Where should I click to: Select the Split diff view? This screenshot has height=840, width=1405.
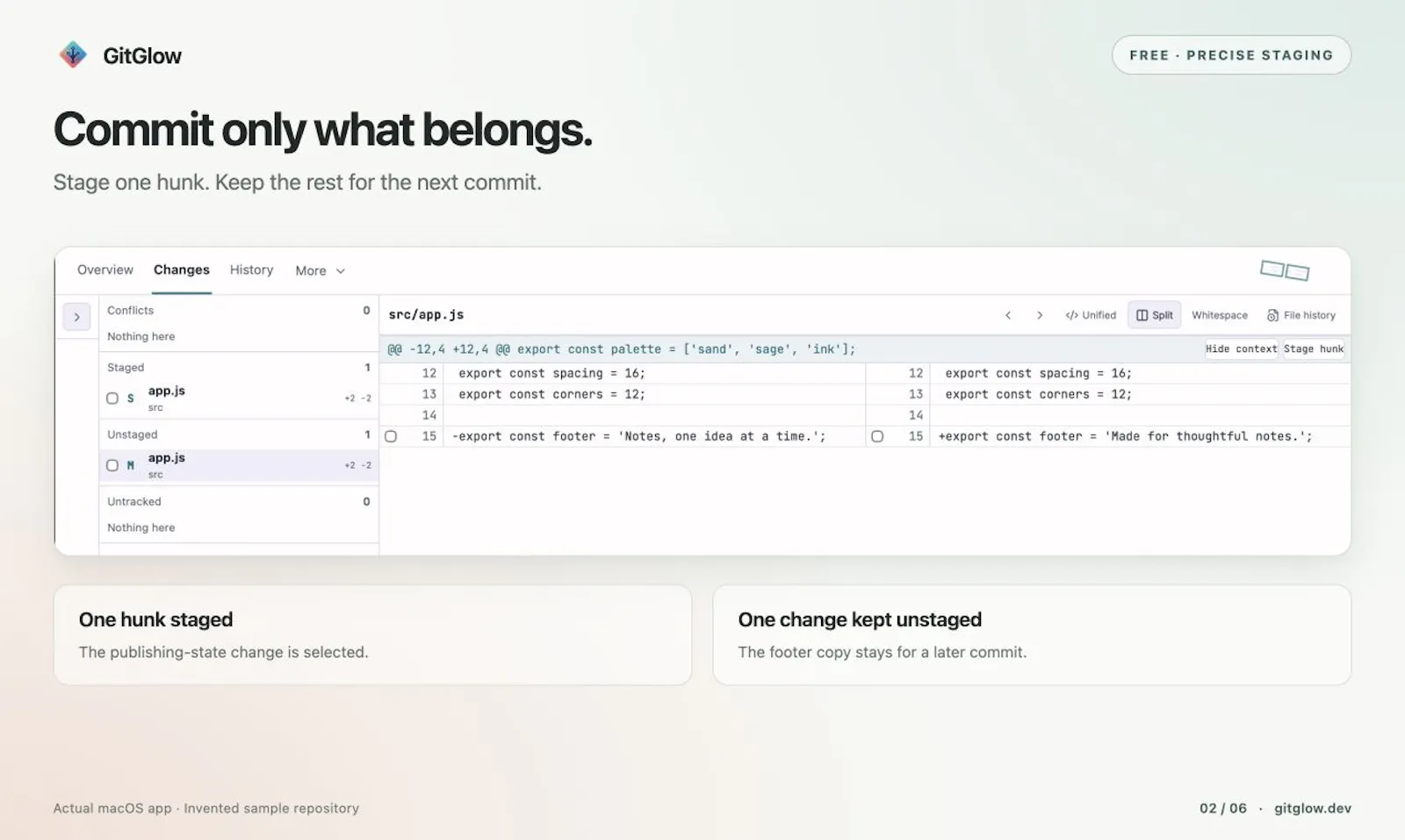(1155, 315)
